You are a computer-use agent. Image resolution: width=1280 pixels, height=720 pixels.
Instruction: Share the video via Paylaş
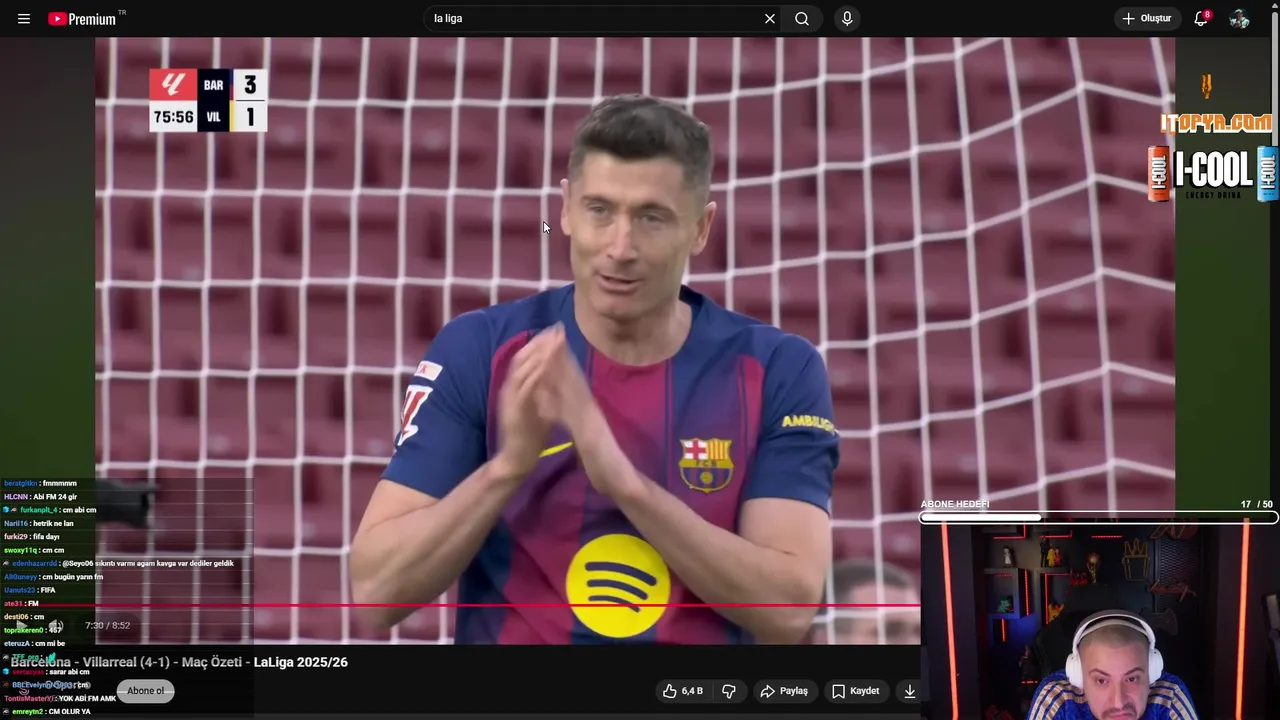784,691
